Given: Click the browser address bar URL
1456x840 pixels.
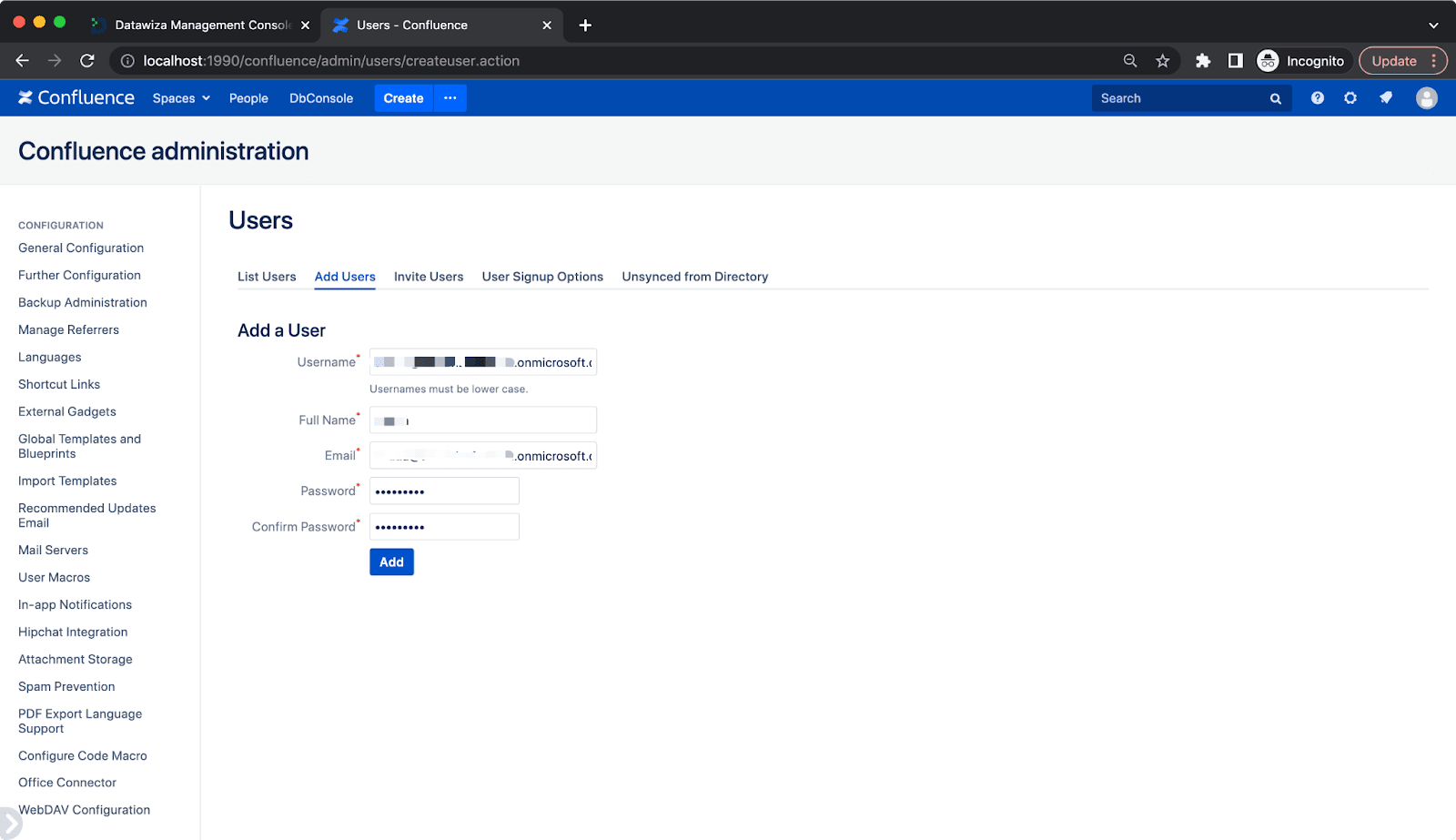Looking at the screenshot, I should click(x=331, y=61).
